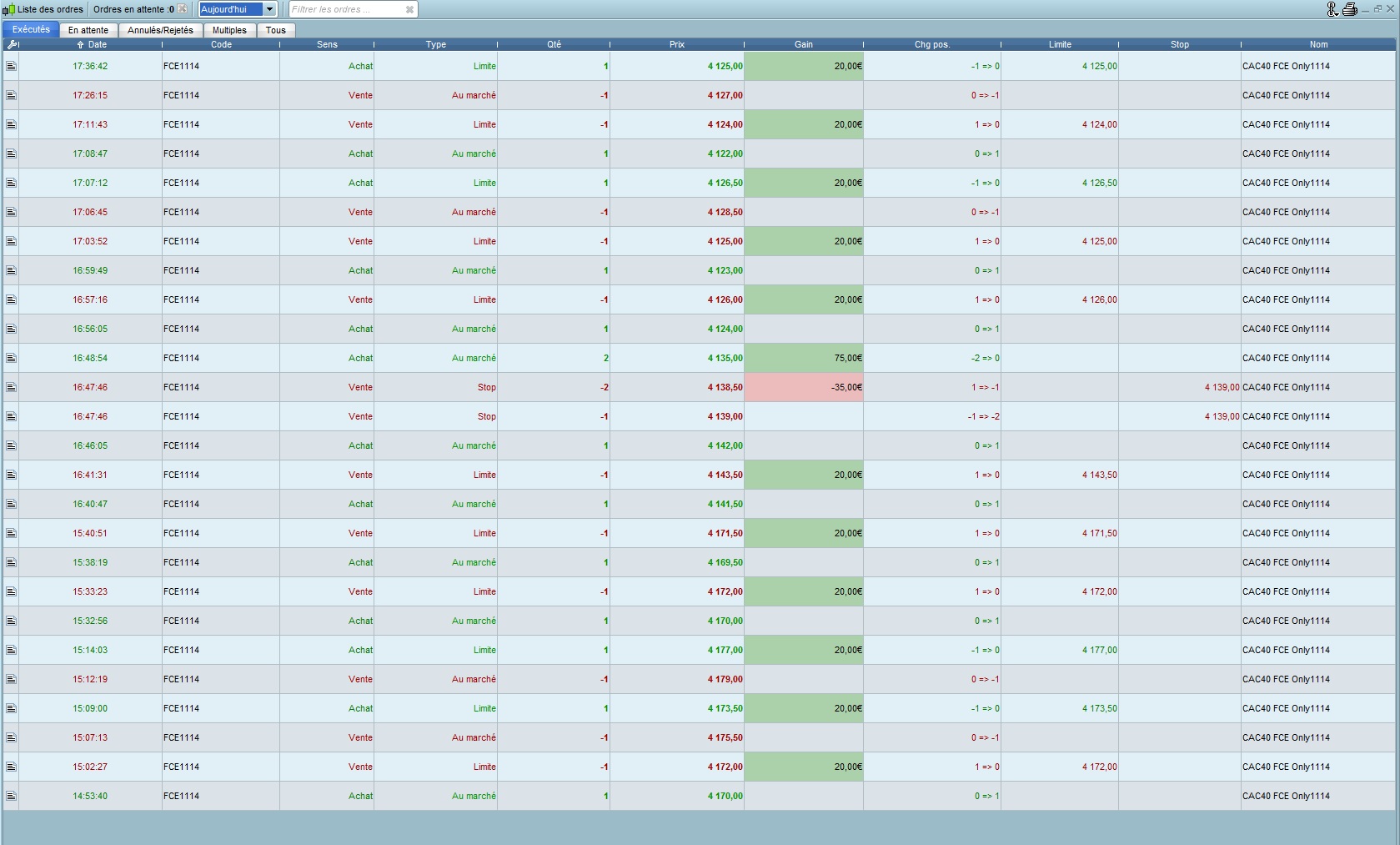1400x845 pixels.
Task: Expand the Aujourd'hui period dropdown
Action: click(269, 9)
